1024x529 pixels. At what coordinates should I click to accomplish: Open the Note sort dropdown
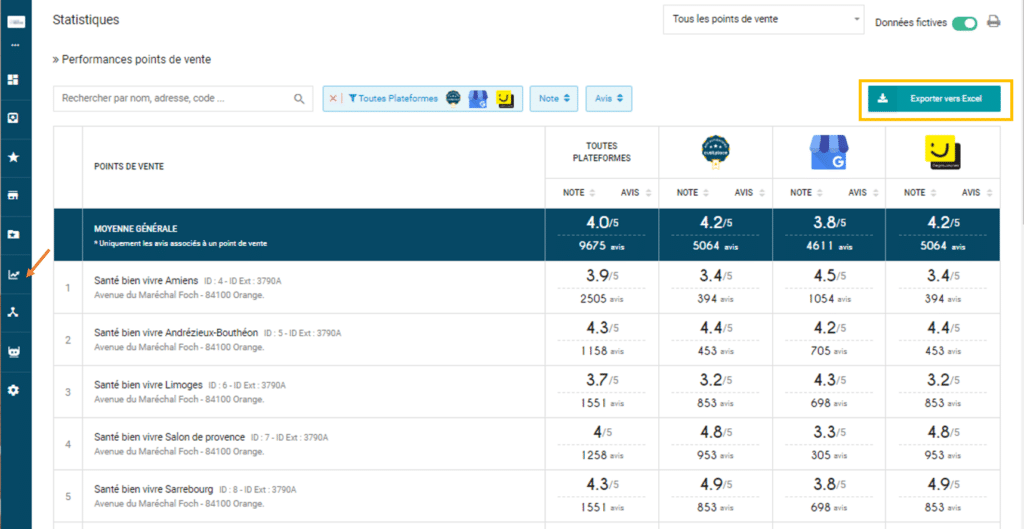pos(554,98)
